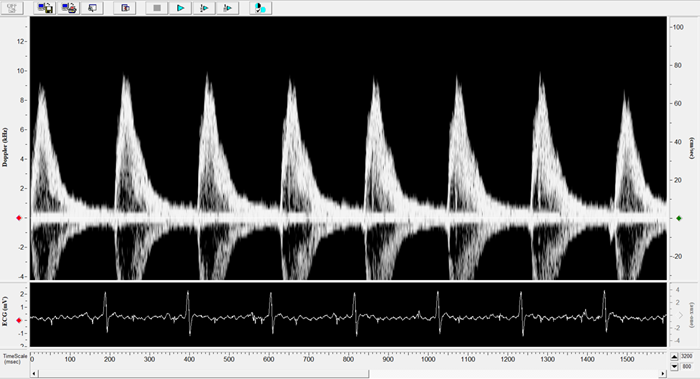
Task: Click the green velocity zero marker
Action: point(679,218)
